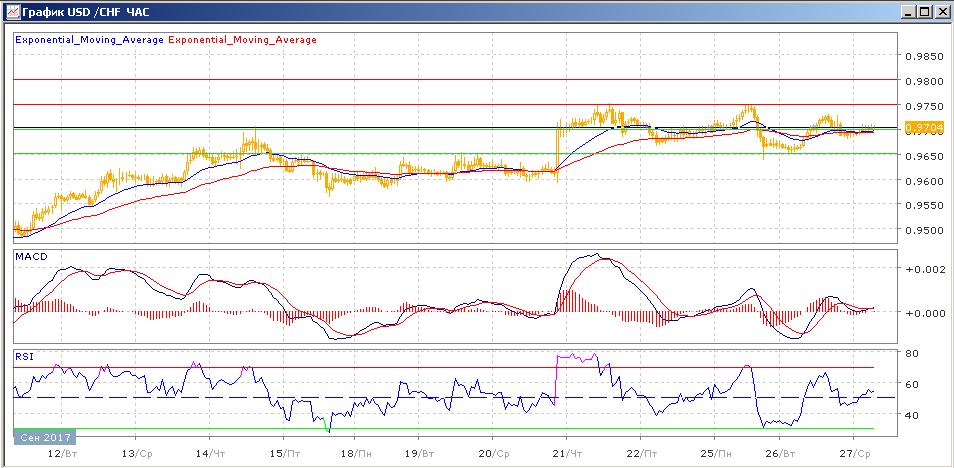Click the red Exponential_Moving_Average legend label
Screen dimensions: 954x468
pos(243,40)
